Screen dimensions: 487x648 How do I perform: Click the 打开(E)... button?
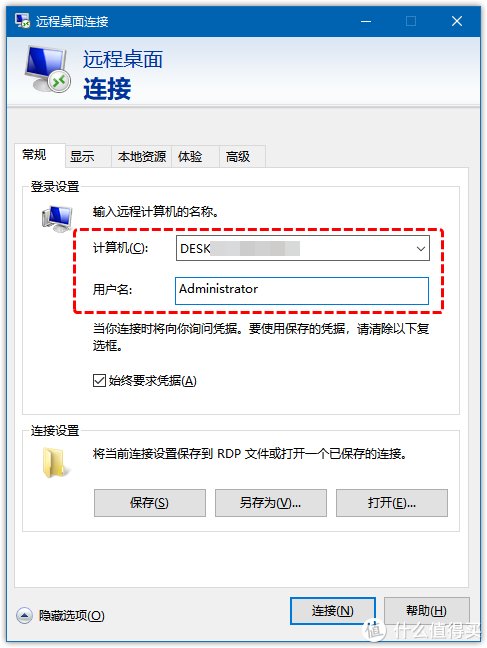click(392, 503)
